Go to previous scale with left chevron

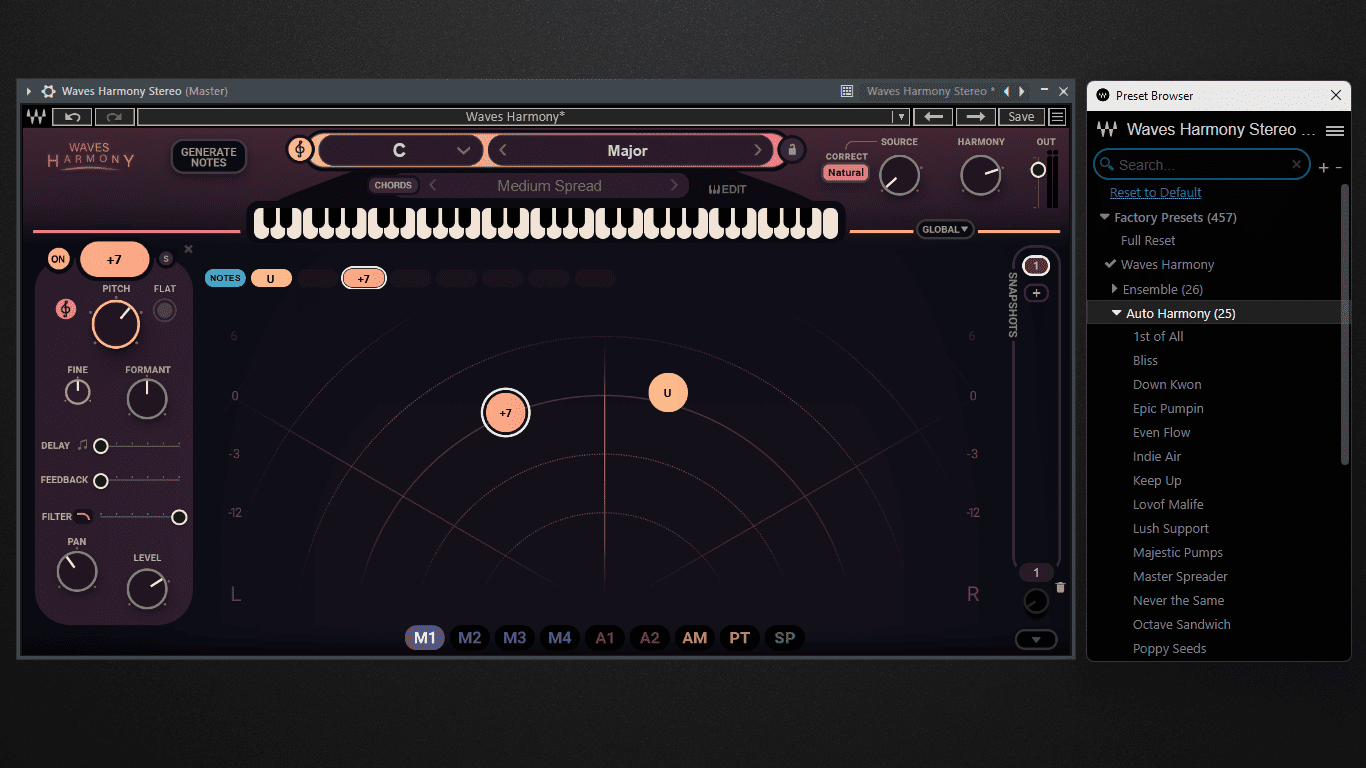point(504,150)
